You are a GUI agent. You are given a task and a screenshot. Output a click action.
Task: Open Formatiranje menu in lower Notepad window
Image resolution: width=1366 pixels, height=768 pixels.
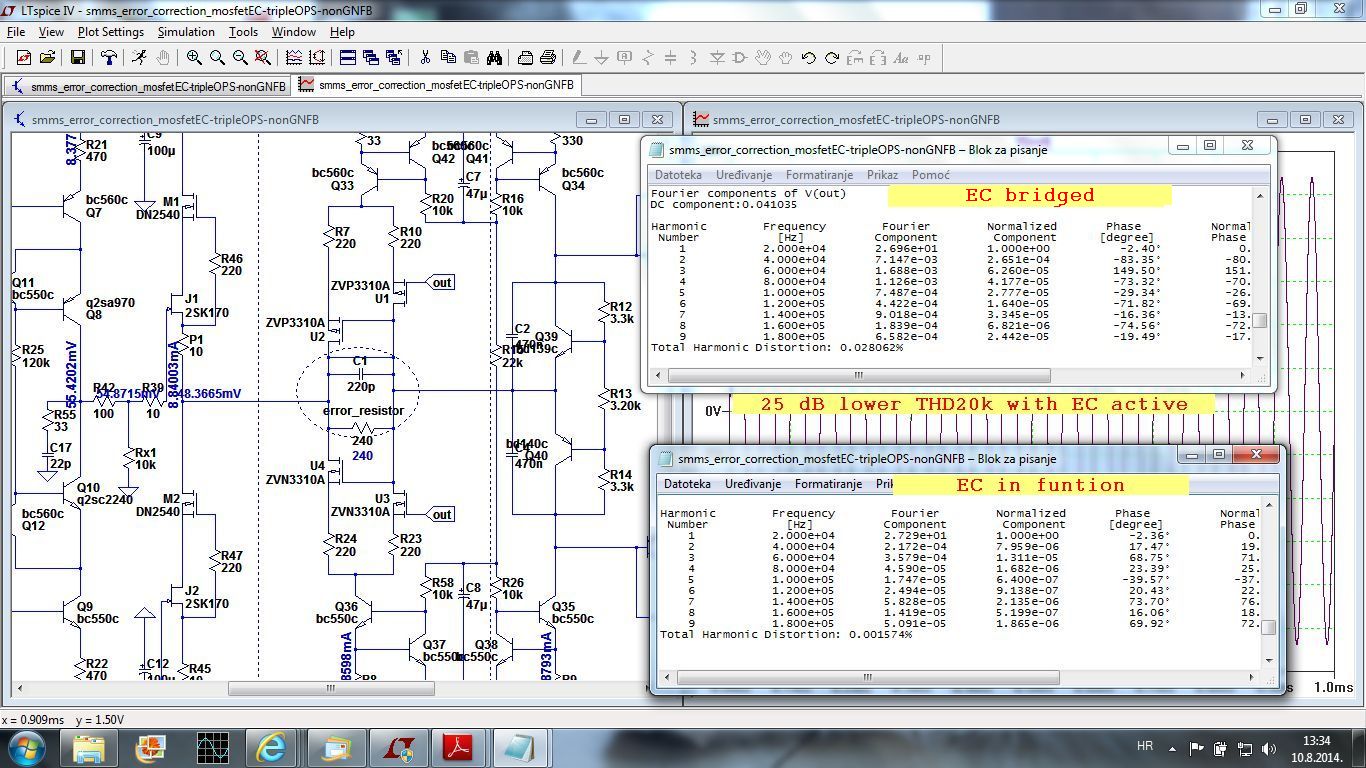click(x=828, y=484)
